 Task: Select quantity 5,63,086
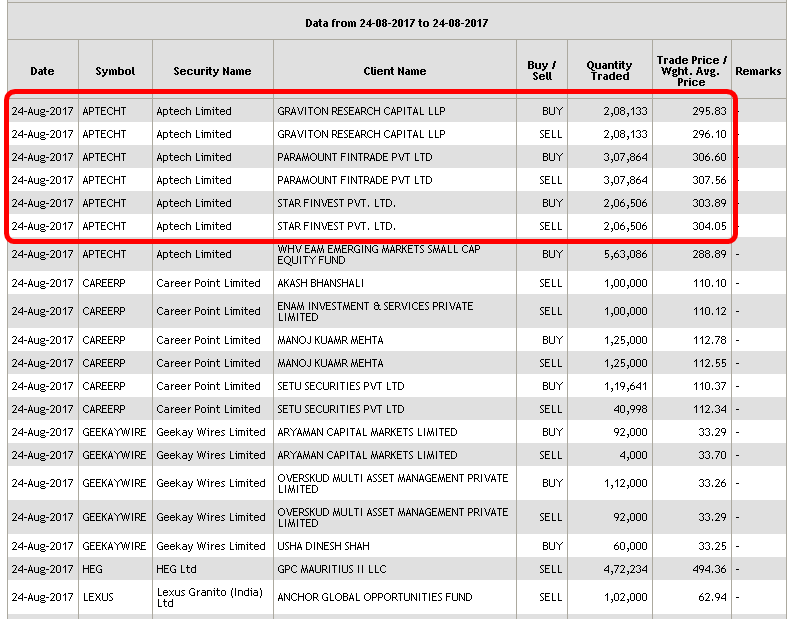[625, 254]
